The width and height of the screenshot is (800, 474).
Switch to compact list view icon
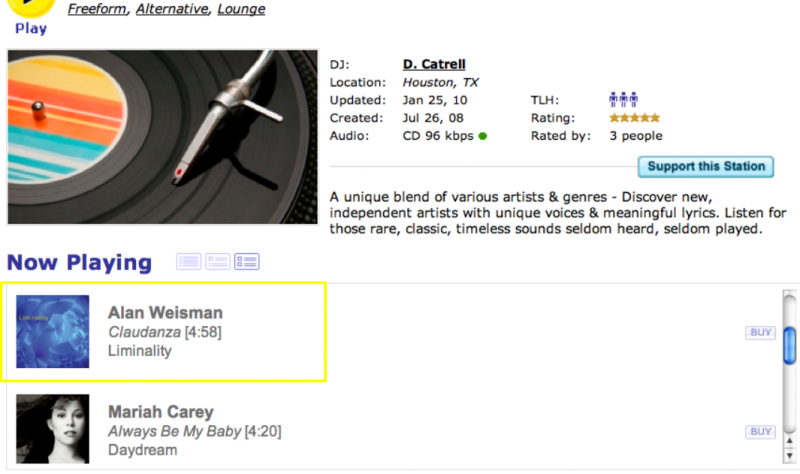[188, 262]
